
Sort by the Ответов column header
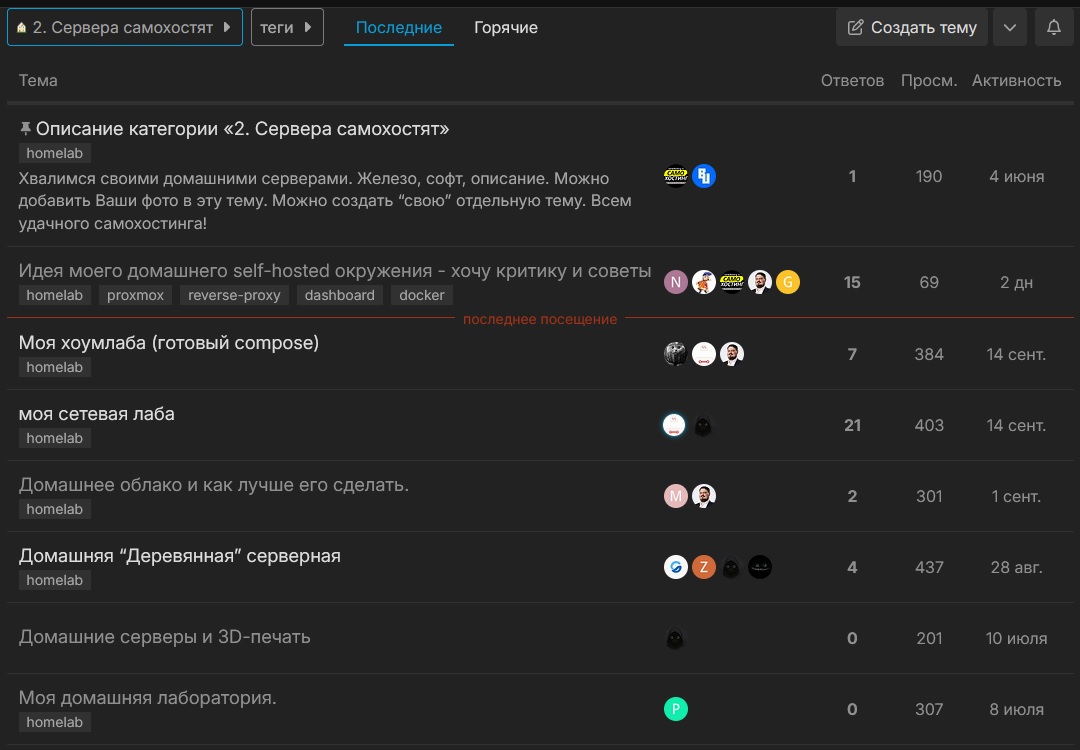tap(852, 81)
